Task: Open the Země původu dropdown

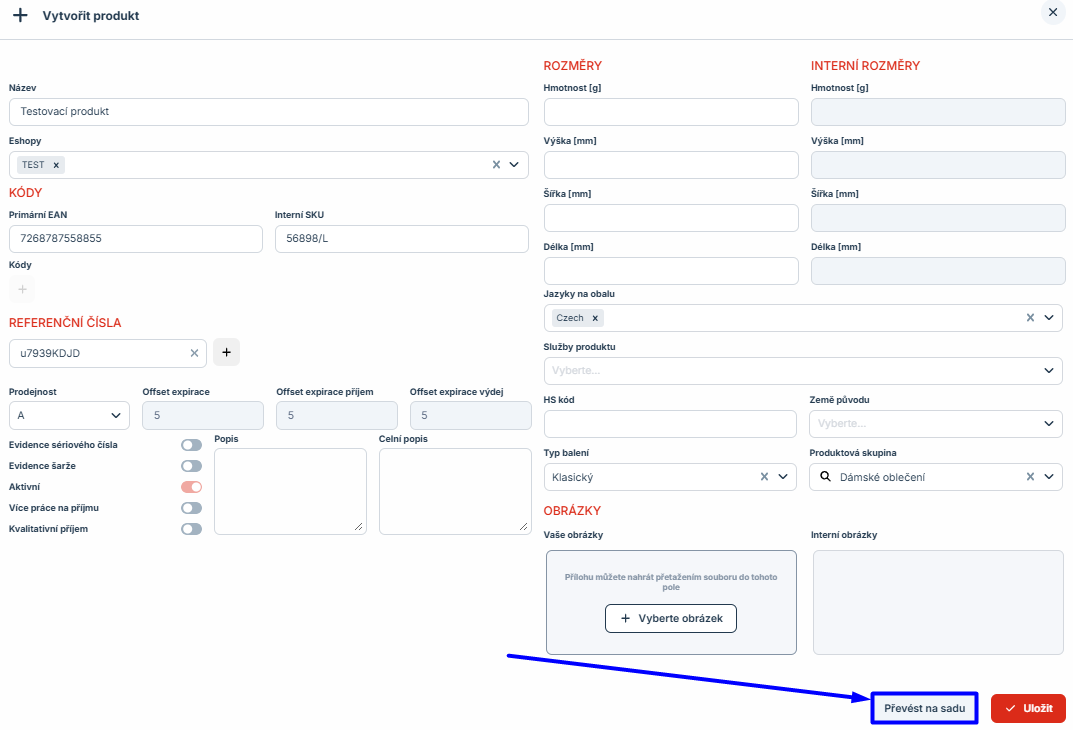Action: [x=935, y=424]
